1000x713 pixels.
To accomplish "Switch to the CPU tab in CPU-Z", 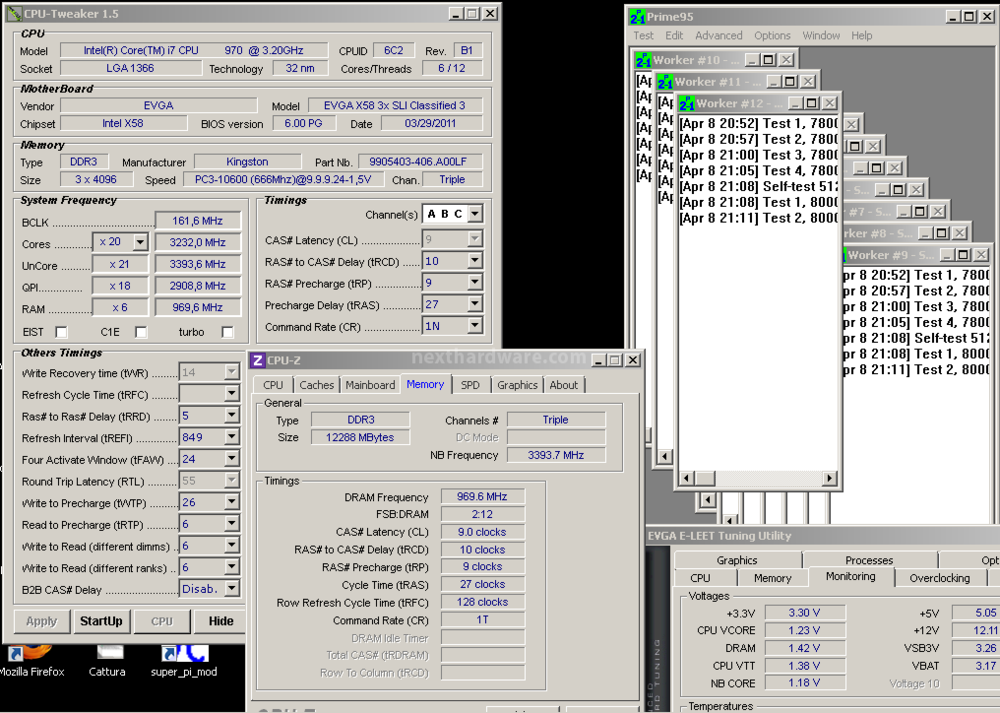I will coord(273,385).
